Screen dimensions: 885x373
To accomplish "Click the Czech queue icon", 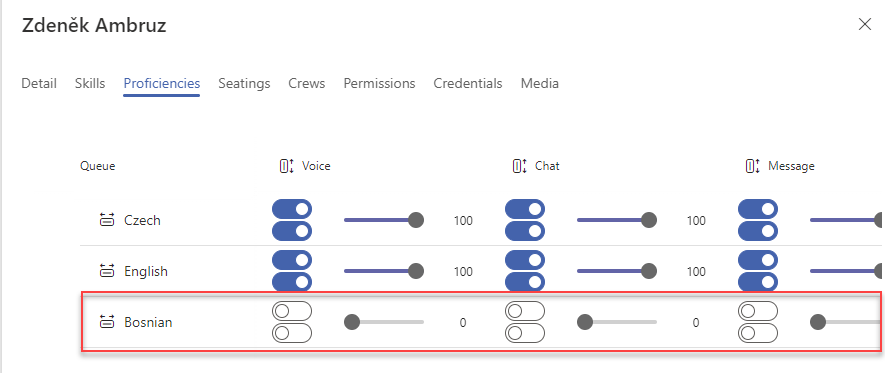I will point(107,220).
